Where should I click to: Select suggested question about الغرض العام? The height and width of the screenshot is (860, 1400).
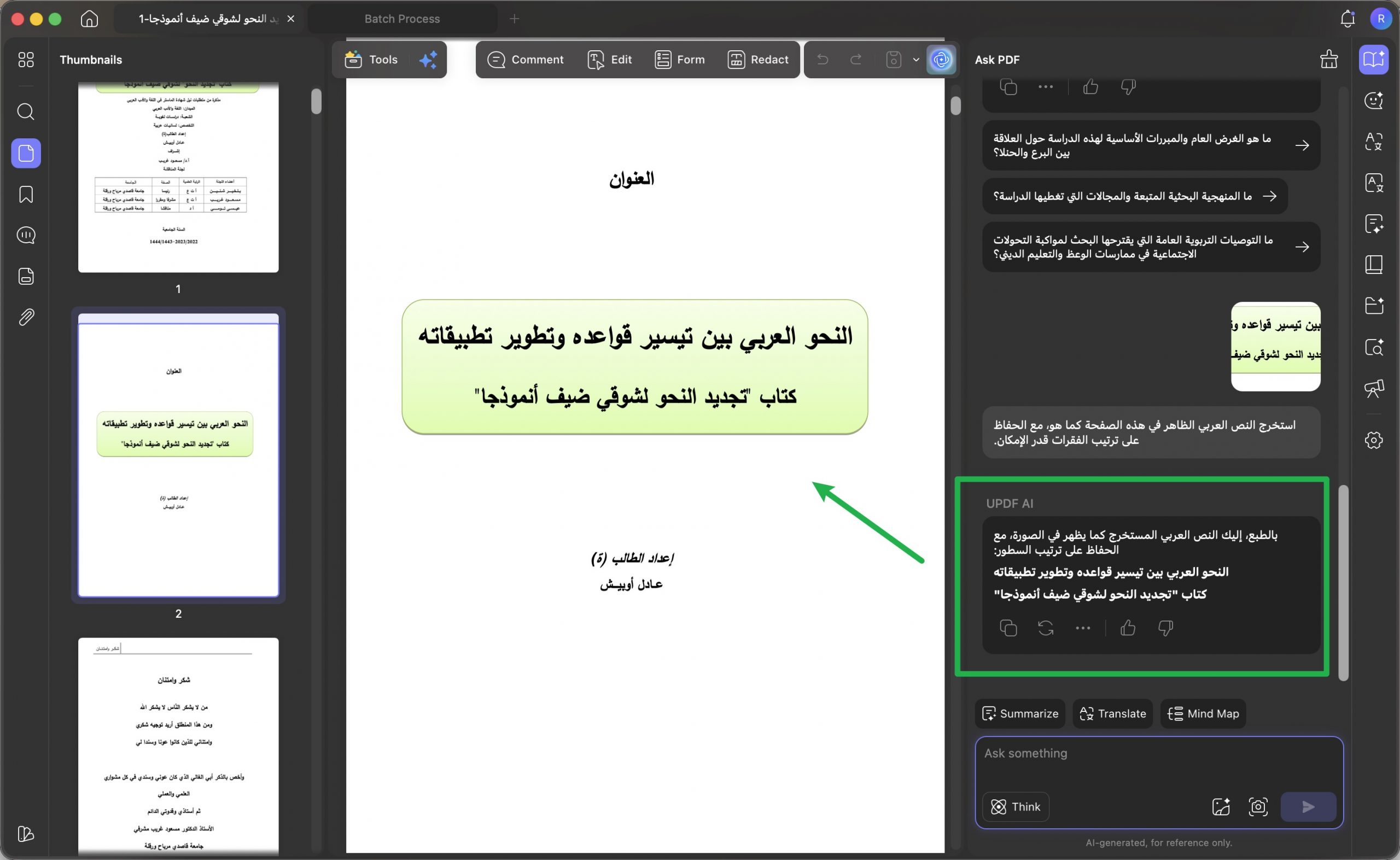[1151, 145]
